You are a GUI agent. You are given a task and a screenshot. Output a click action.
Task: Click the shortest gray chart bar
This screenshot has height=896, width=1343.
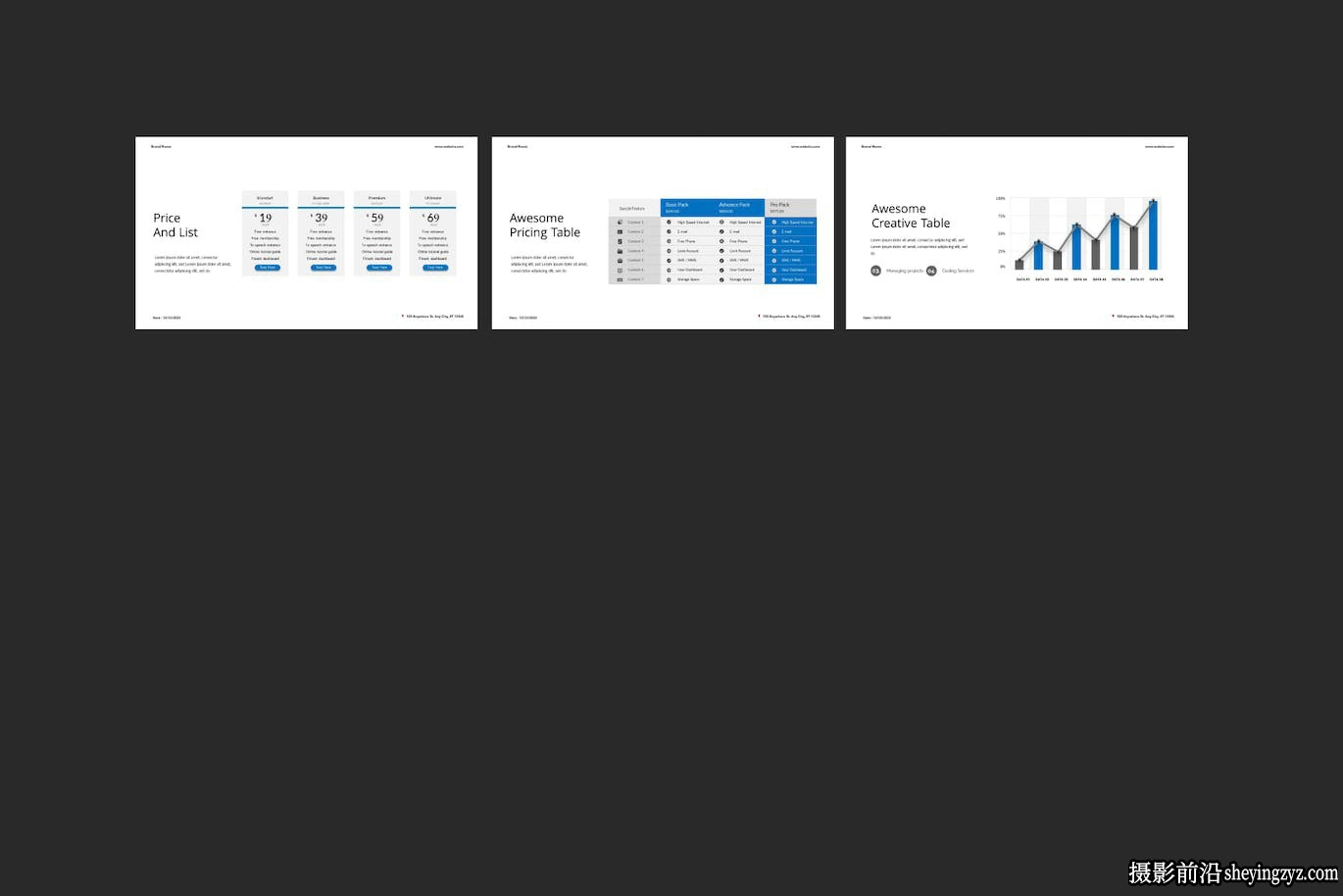(1020, 265)
